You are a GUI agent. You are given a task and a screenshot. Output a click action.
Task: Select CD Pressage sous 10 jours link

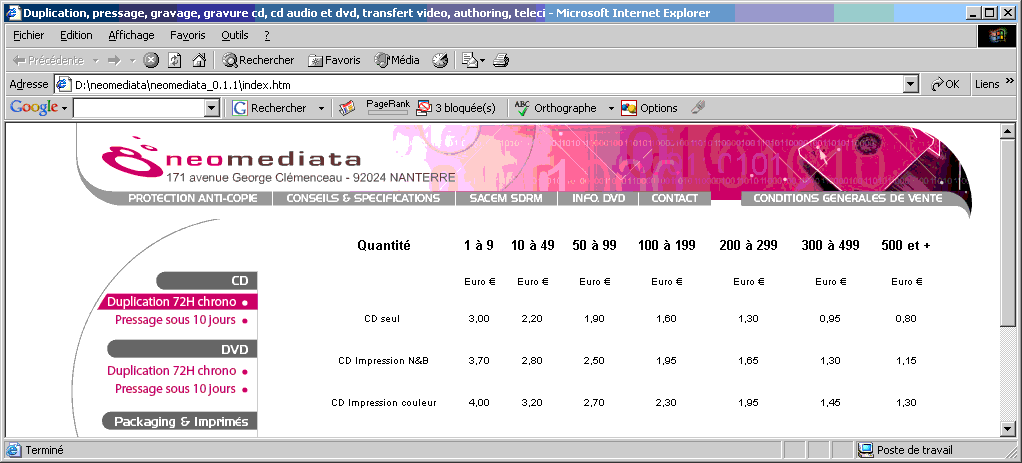tap(181, 320)
